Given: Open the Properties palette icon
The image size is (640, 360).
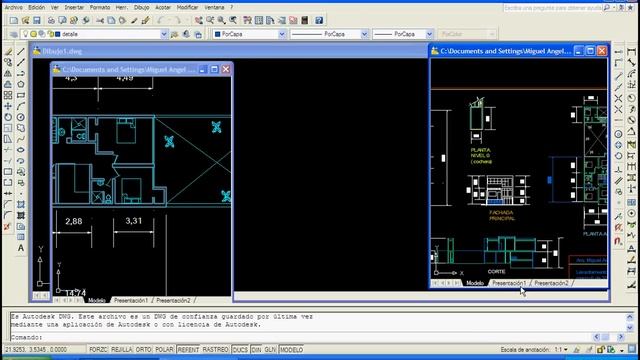Looking at the screenshot, I should click(x=247, y=20).
